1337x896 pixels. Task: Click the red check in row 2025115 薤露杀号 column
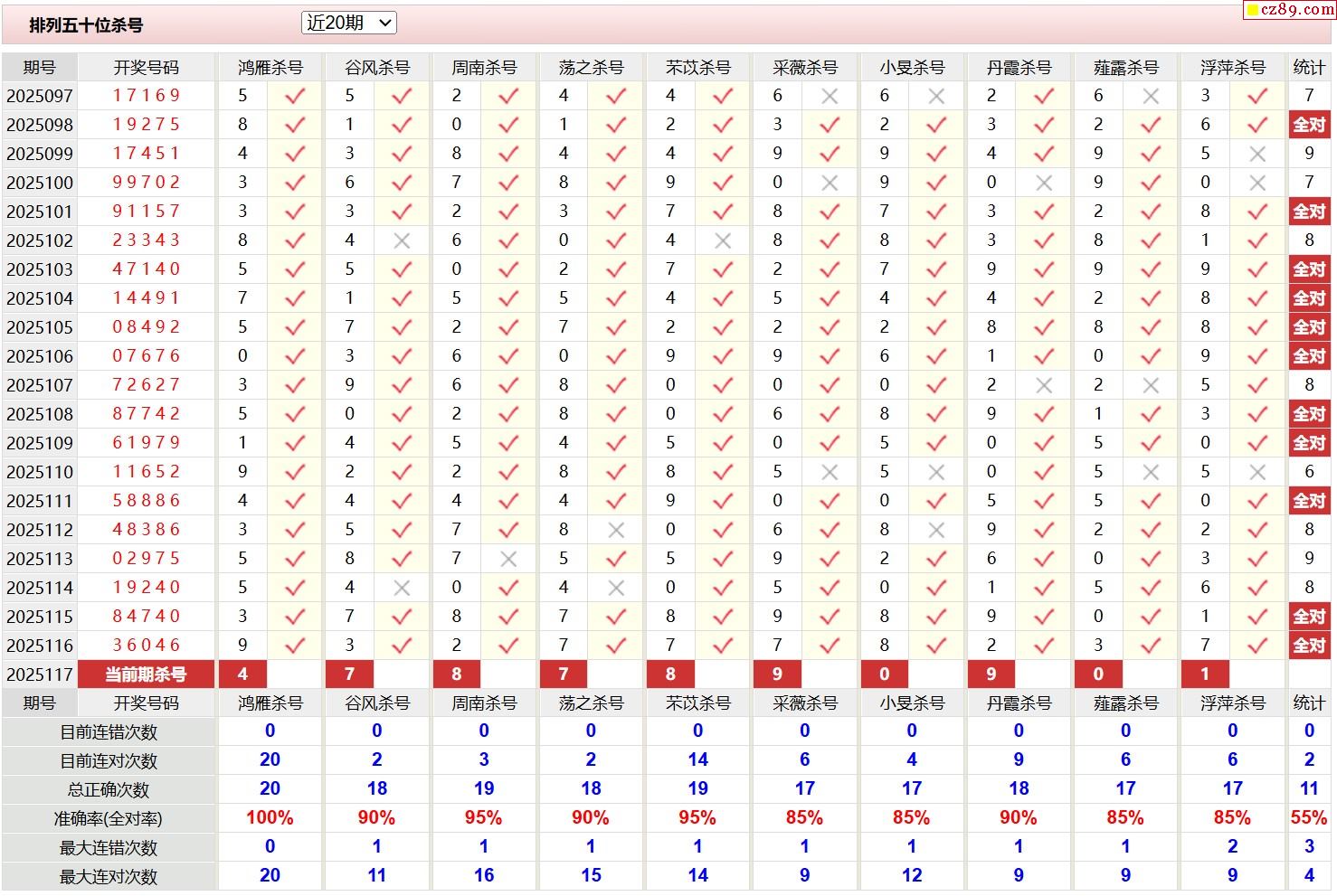point(1151,617)
